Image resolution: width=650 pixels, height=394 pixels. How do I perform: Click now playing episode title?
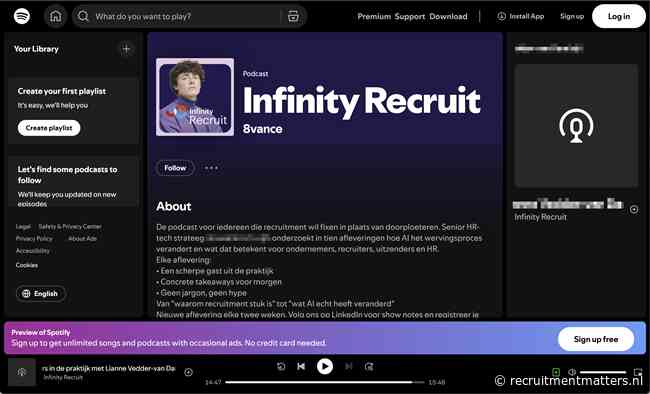point(109,368)
